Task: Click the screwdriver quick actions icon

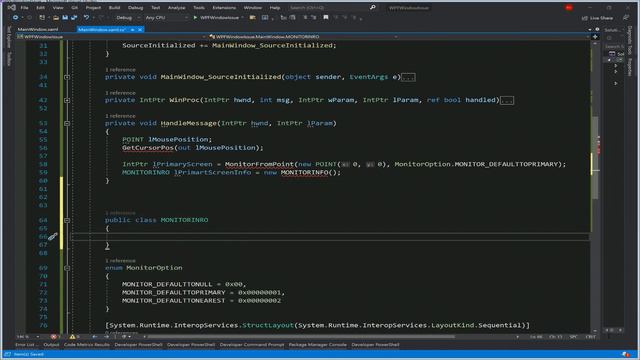Action: [x=53, y=236]
